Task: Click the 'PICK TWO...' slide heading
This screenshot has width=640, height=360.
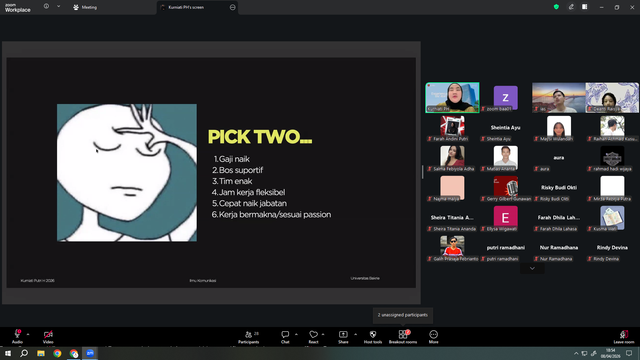Action: [x=260, y=137]
